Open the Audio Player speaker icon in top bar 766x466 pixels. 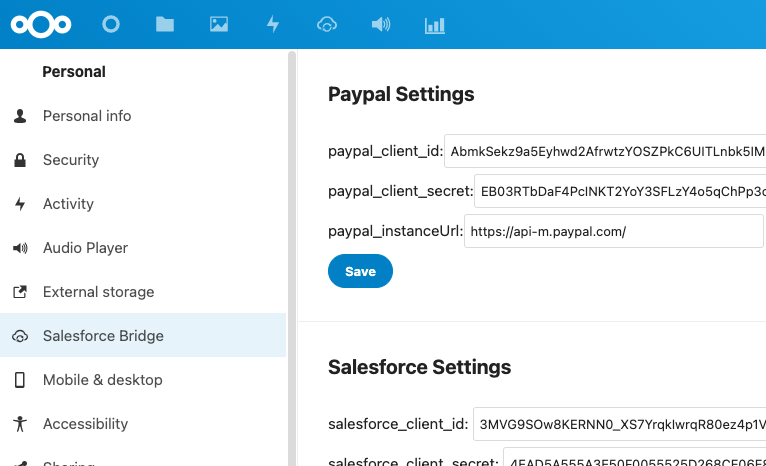(x=381, y=24)
